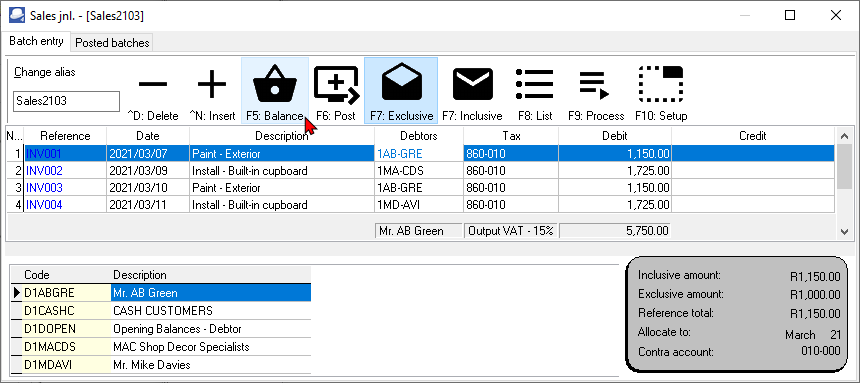Click date cell 2021/03/10
The width and height of the screenshot is (860, 383).
[x=148, y=188]
